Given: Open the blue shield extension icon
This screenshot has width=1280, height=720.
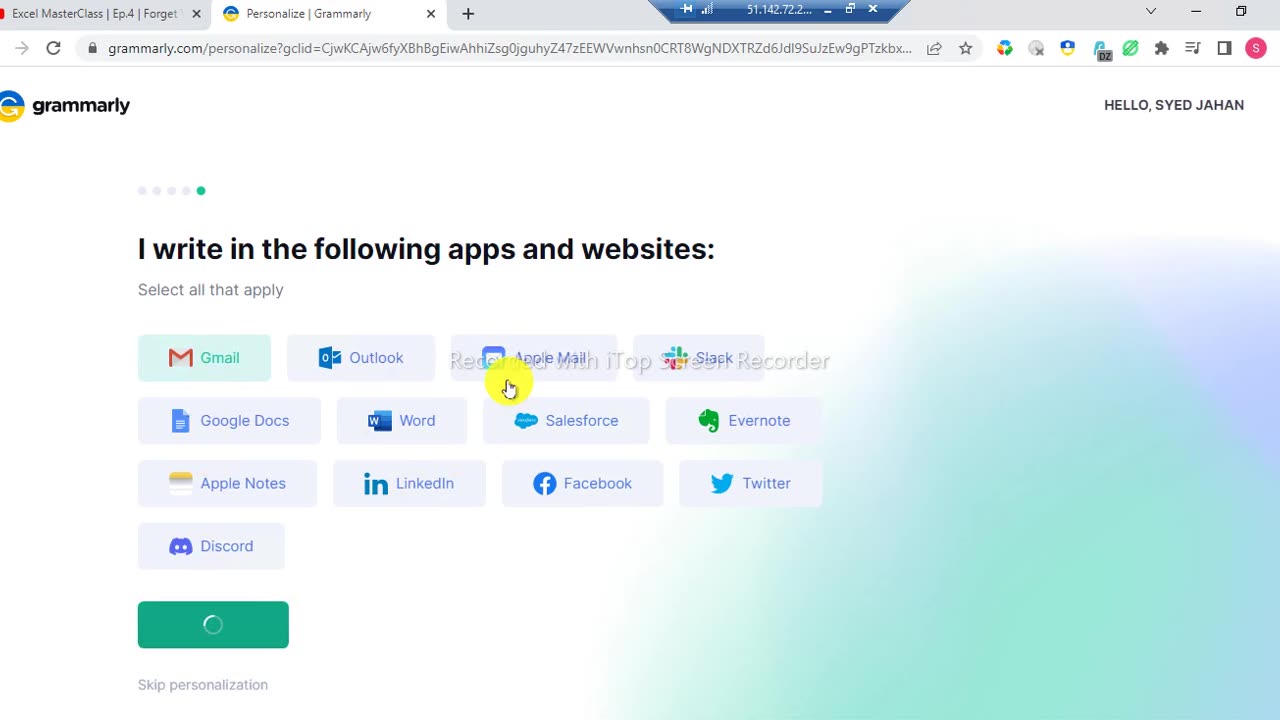Looking at the screenshot, I should (x=1068, y=48).
